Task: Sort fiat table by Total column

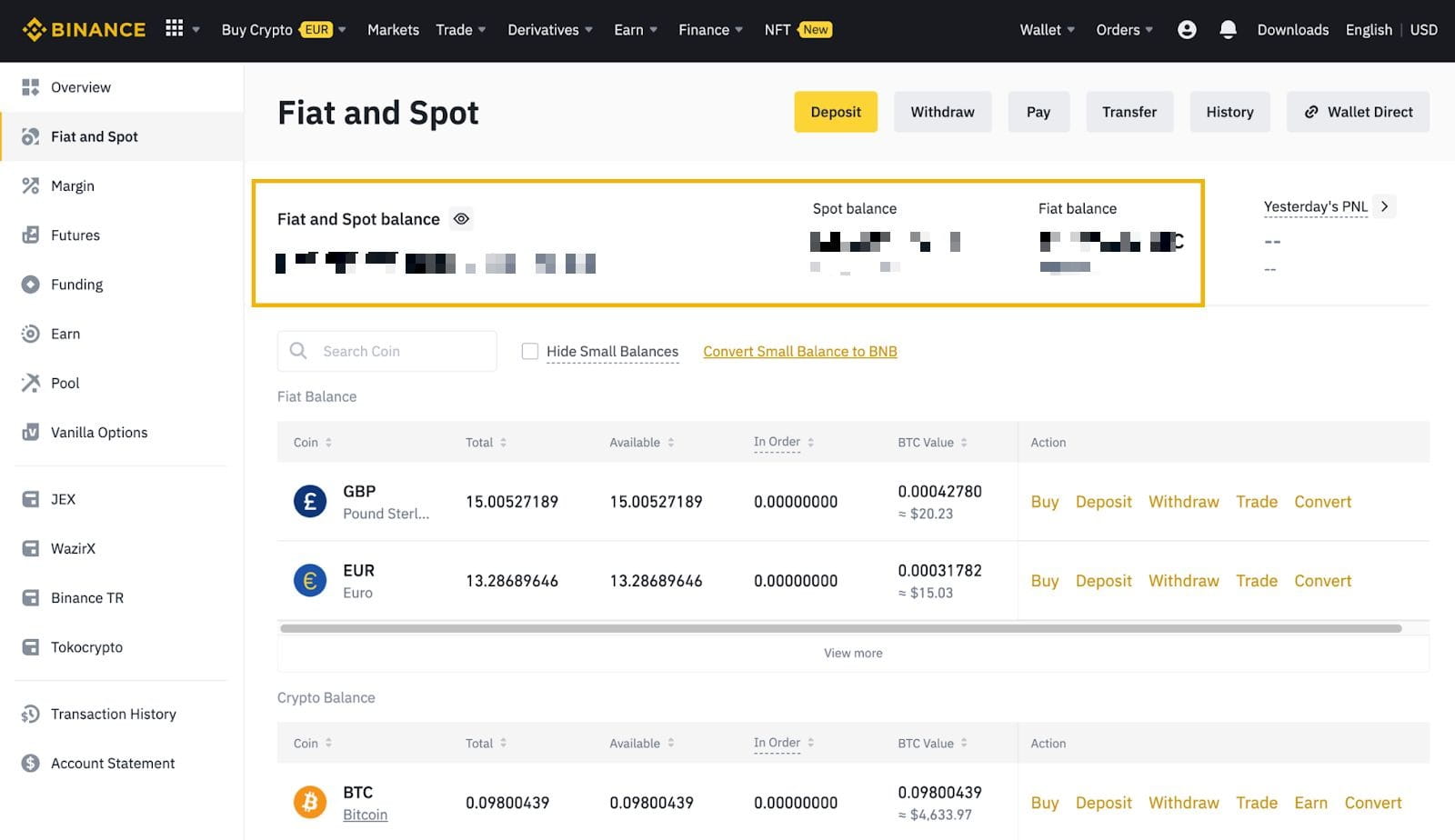Action: point(486,443)
